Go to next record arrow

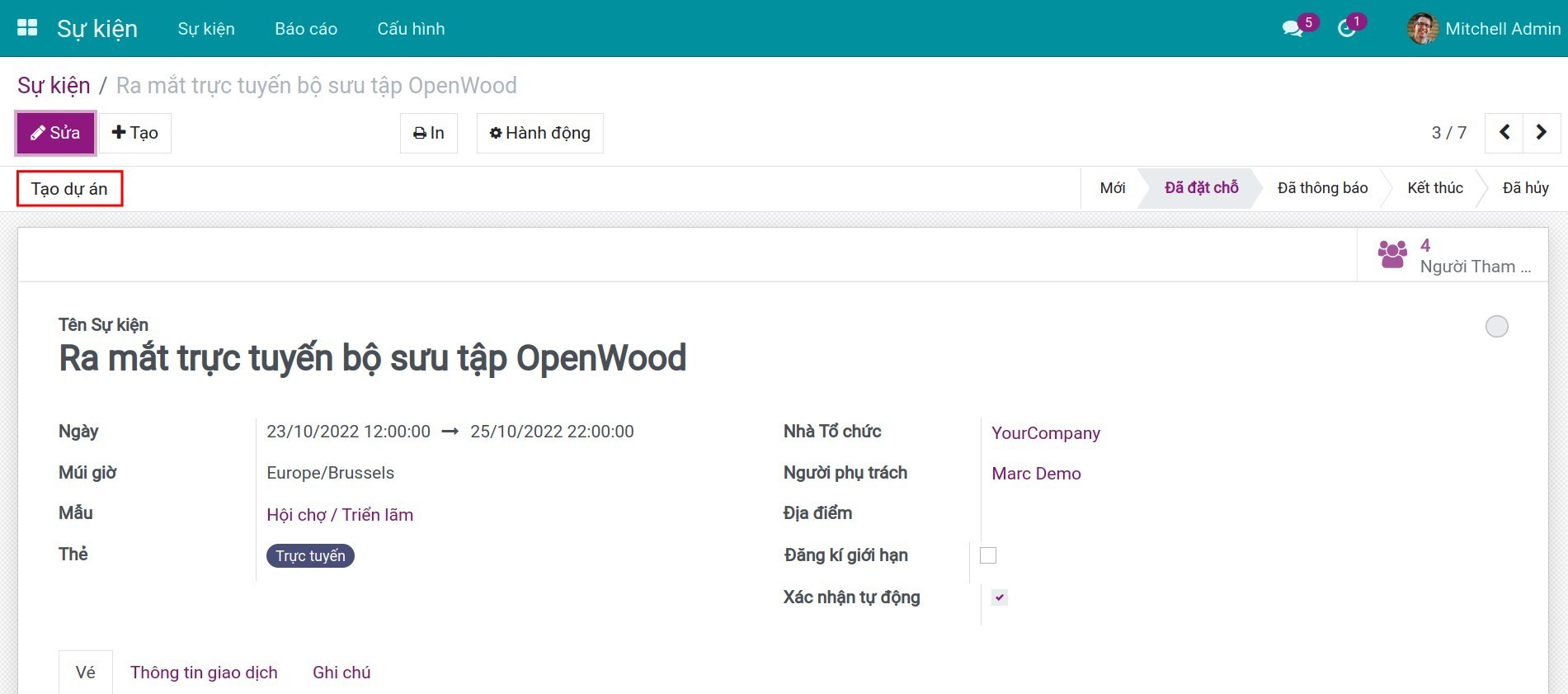pyautogui.click(x=1541, y=132)
